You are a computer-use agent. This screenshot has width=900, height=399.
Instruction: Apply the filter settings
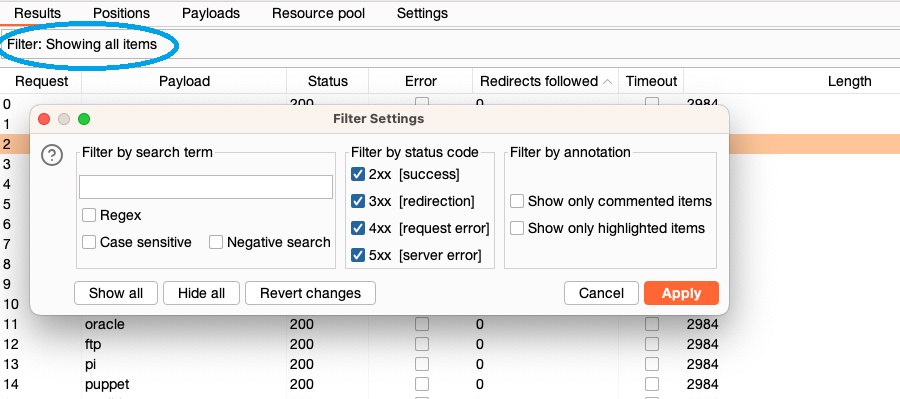tap(681, 293)
